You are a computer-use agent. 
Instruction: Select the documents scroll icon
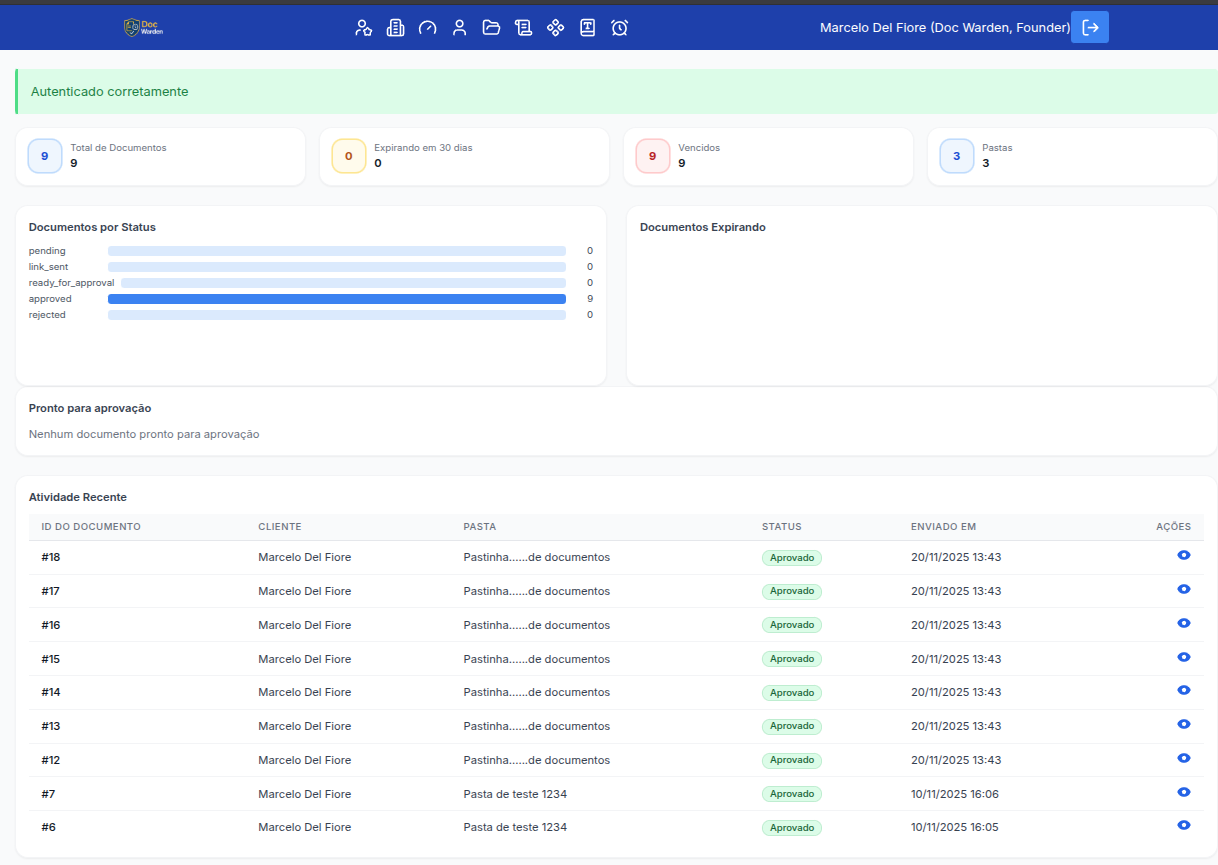pos(523,27)
